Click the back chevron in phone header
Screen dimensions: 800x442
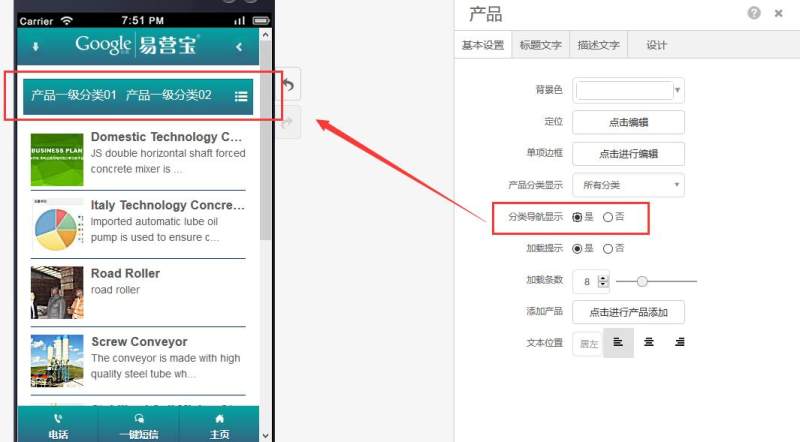239,47
